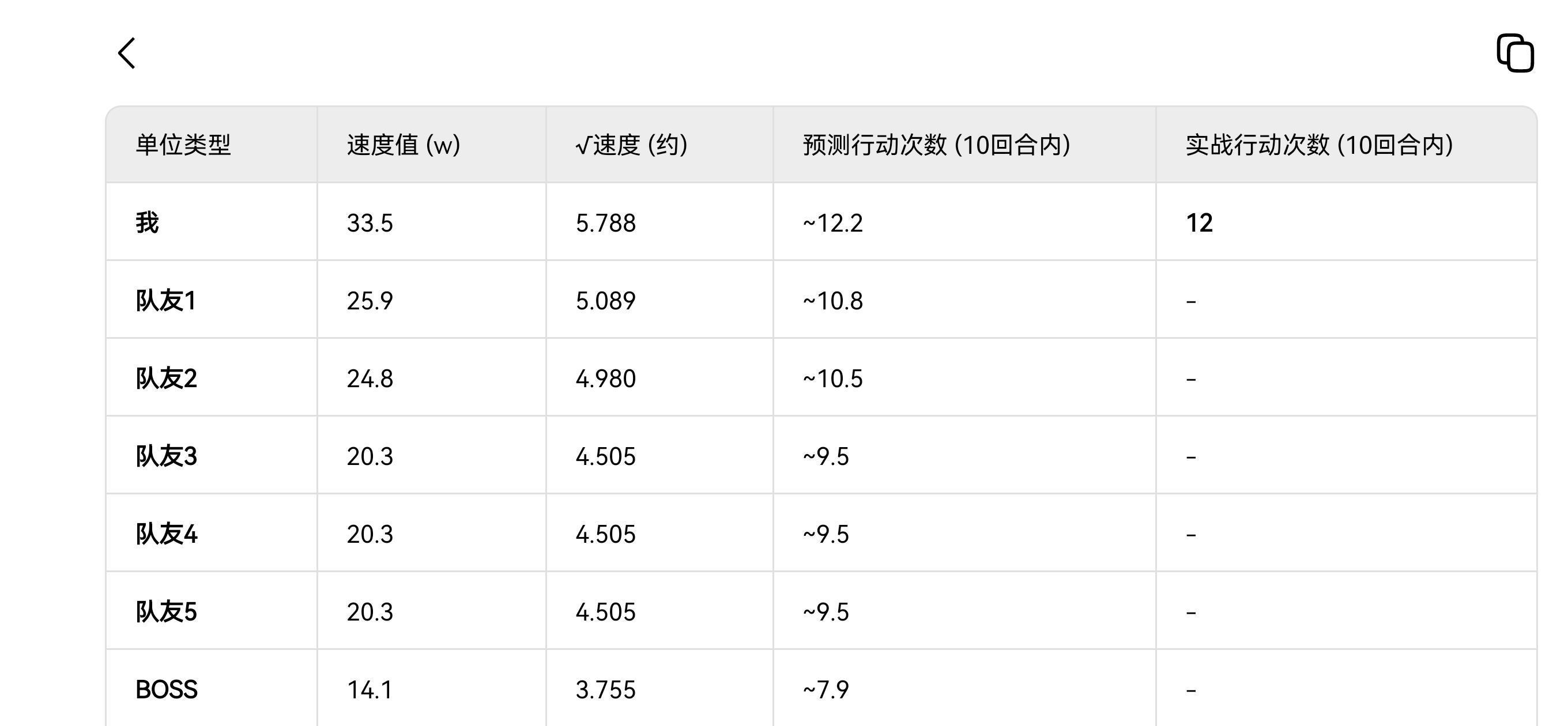
Task: Select the bold 12 actual actions cell
Action: point(1199,223)
